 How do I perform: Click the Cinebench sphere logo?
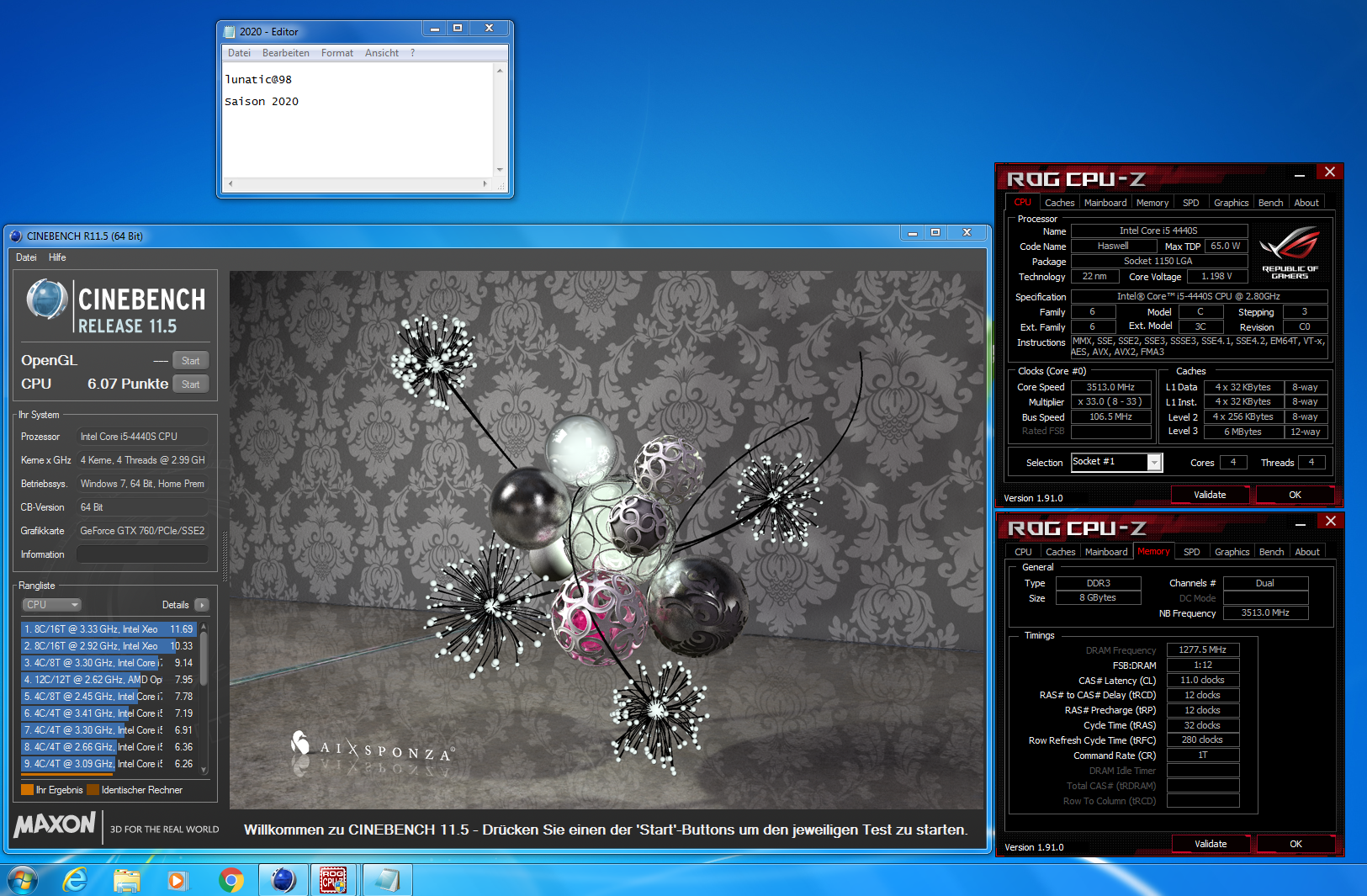pyautogui.click(x=46, y=299)
